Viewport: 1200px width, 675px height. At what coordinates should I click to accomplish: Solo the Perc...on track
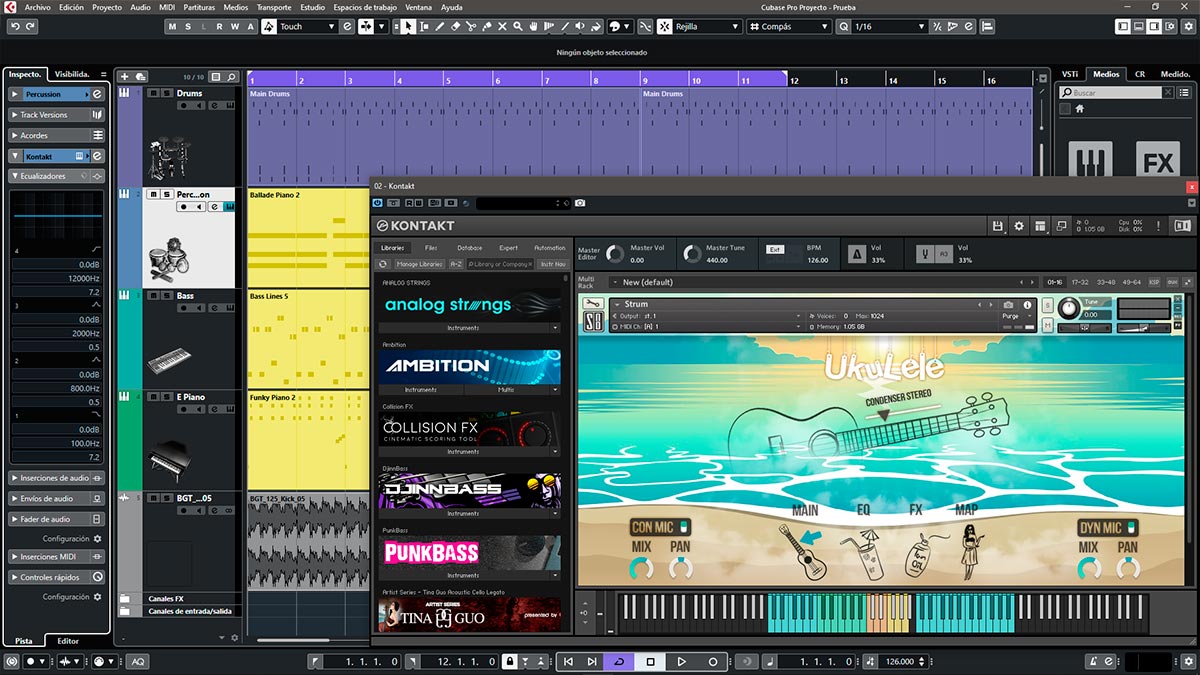click(165, 194)
